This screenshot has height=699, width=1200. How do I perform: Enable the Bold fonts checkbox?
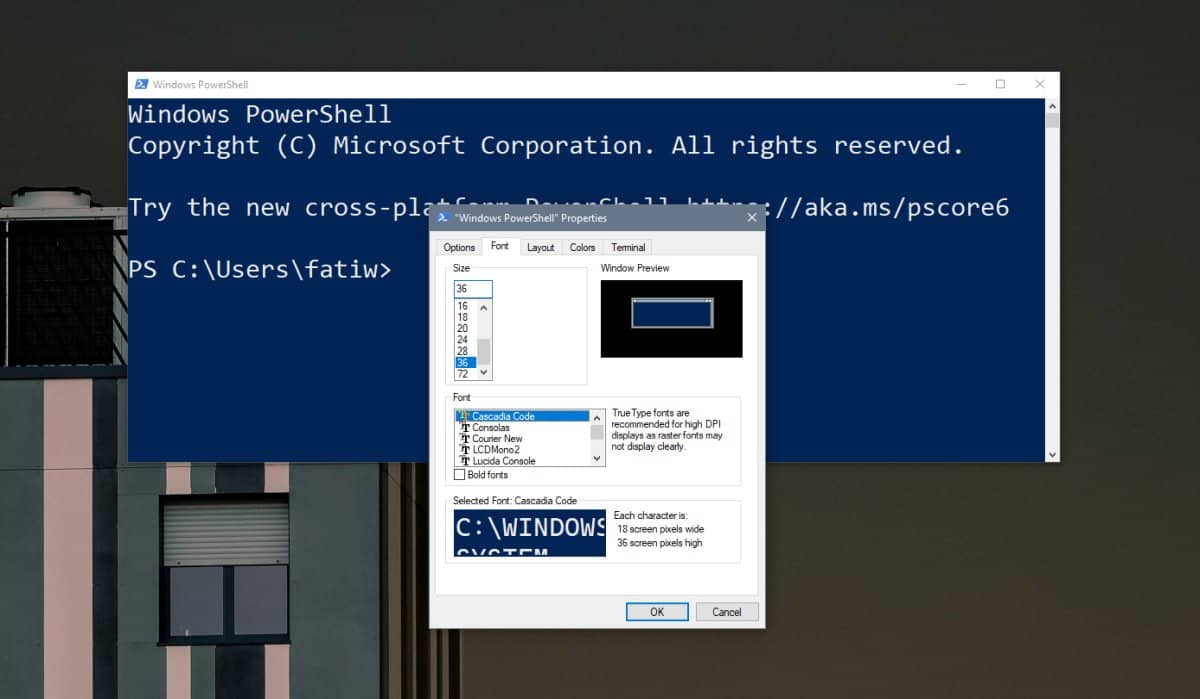460,475
